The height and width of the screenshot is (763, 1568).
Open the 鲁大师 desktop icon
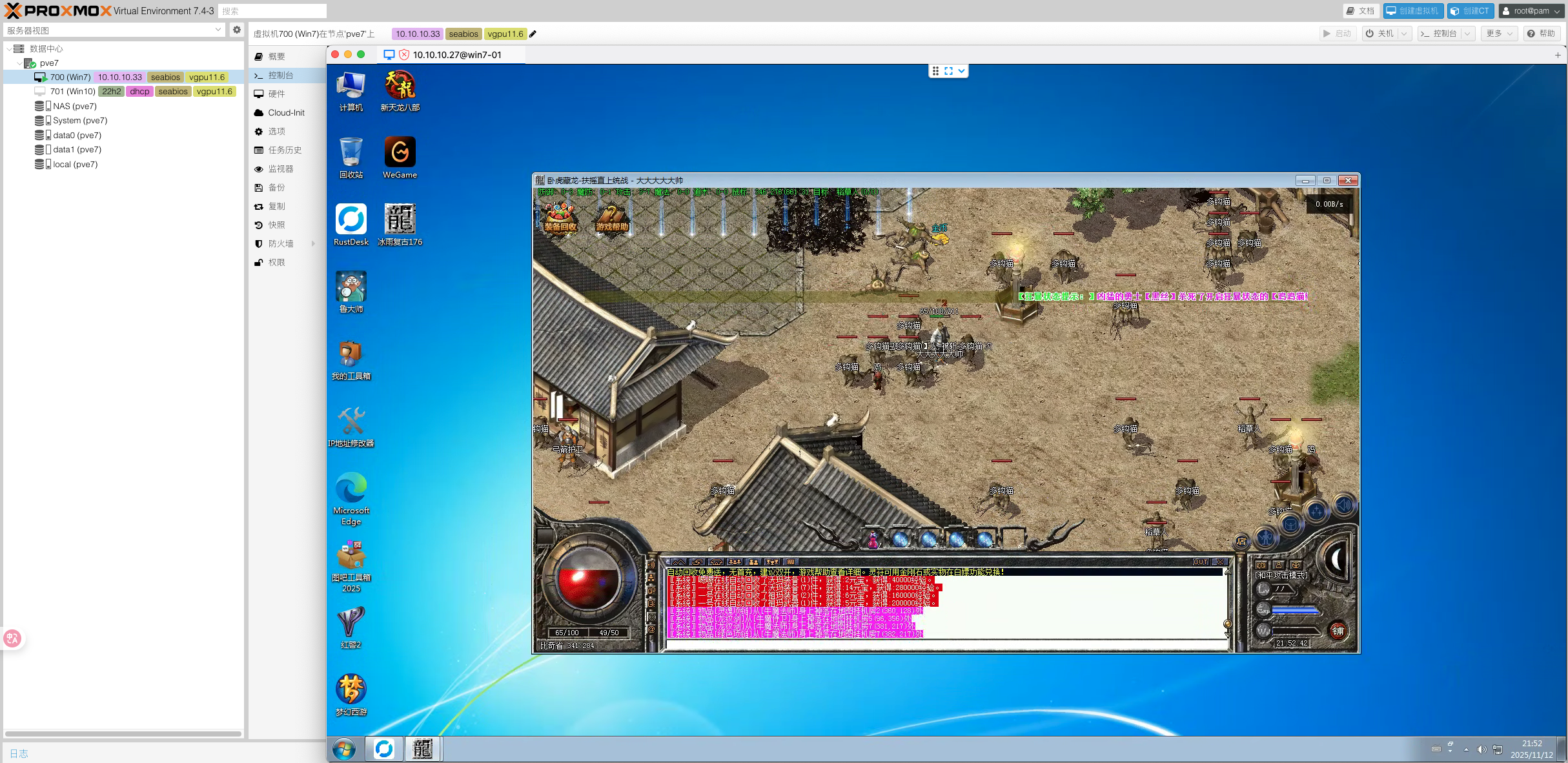[351, 288]
